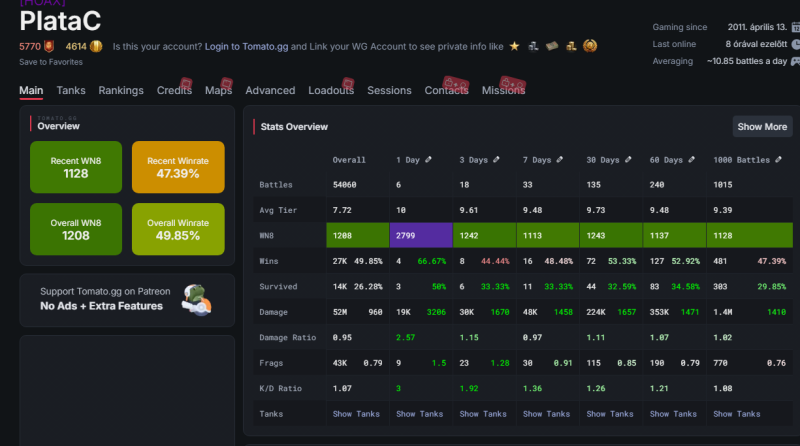Click Login to Tomato.gg link

tap(246, 46)
